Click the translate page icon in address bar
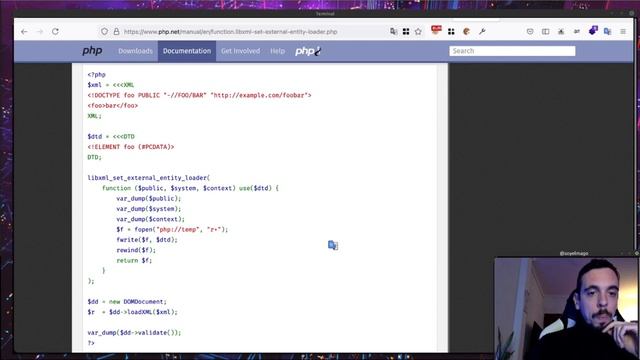640x360 pixels. click(393, 31)
